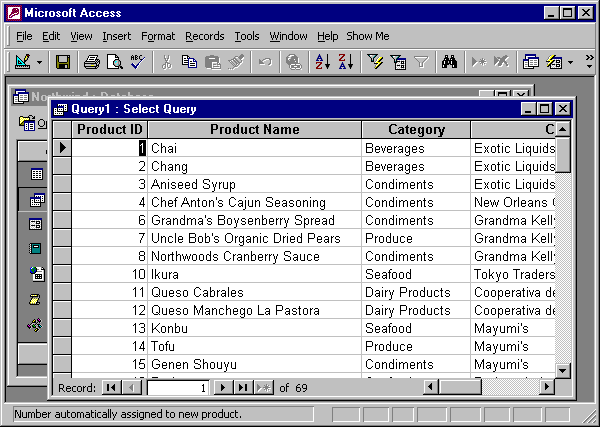Open the Window menu
Image resolution: width=600 pixels, height=427 pixels.
click(288, 36)
